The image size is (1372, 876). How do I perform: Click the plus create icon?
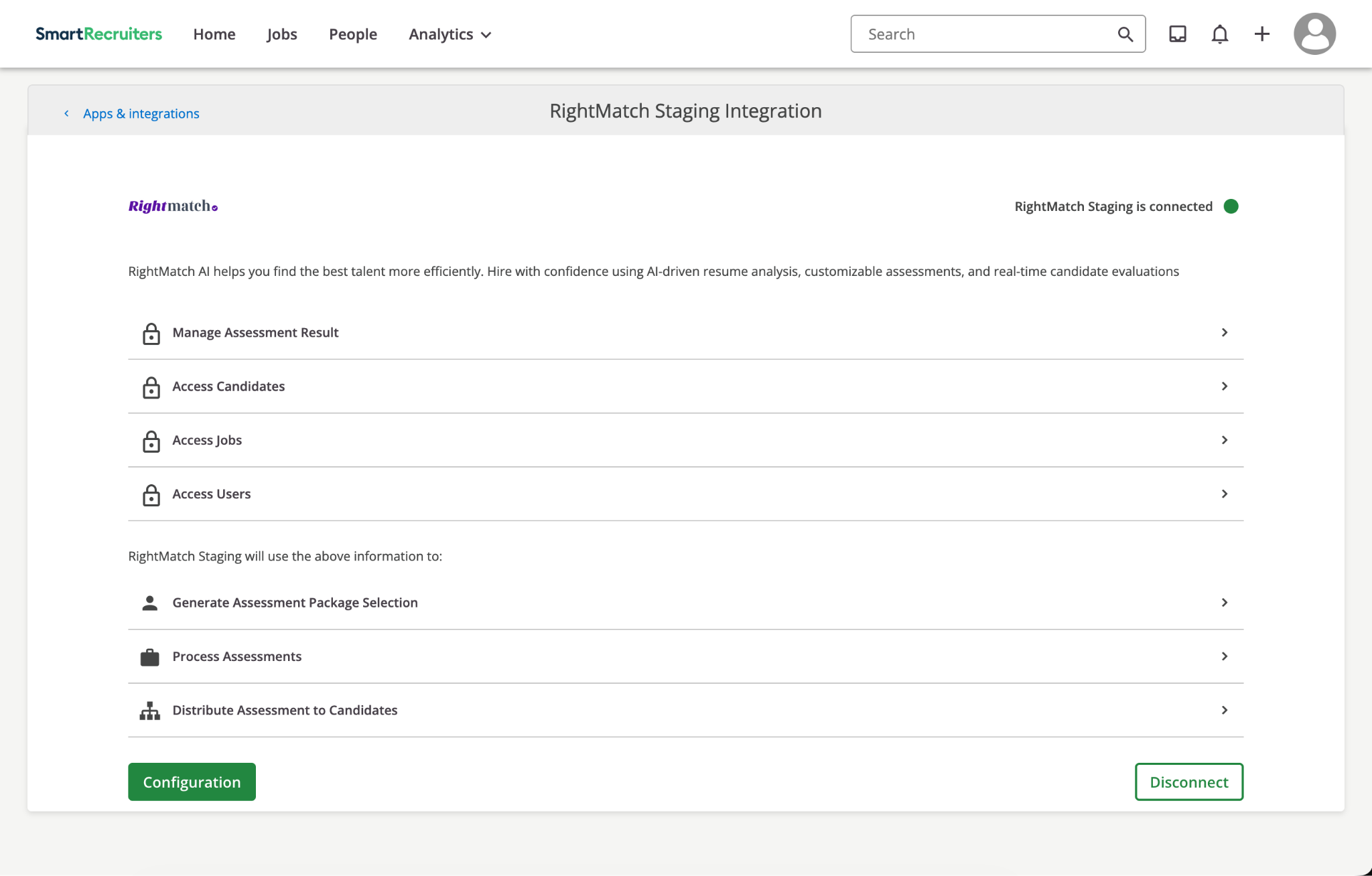click(x=1262, y=34)
